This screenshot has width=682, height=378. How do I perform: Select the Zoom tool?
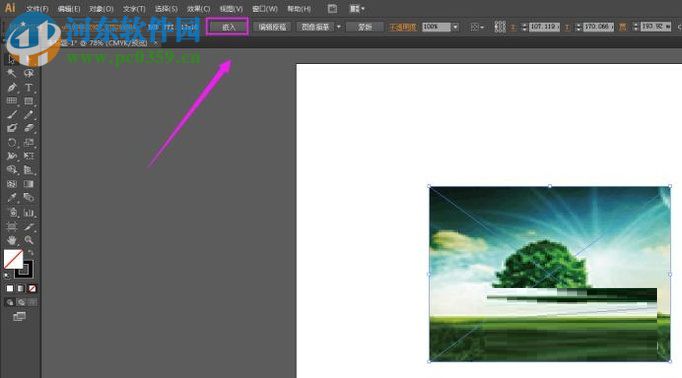pyautogui.click(x=29, y=240)
